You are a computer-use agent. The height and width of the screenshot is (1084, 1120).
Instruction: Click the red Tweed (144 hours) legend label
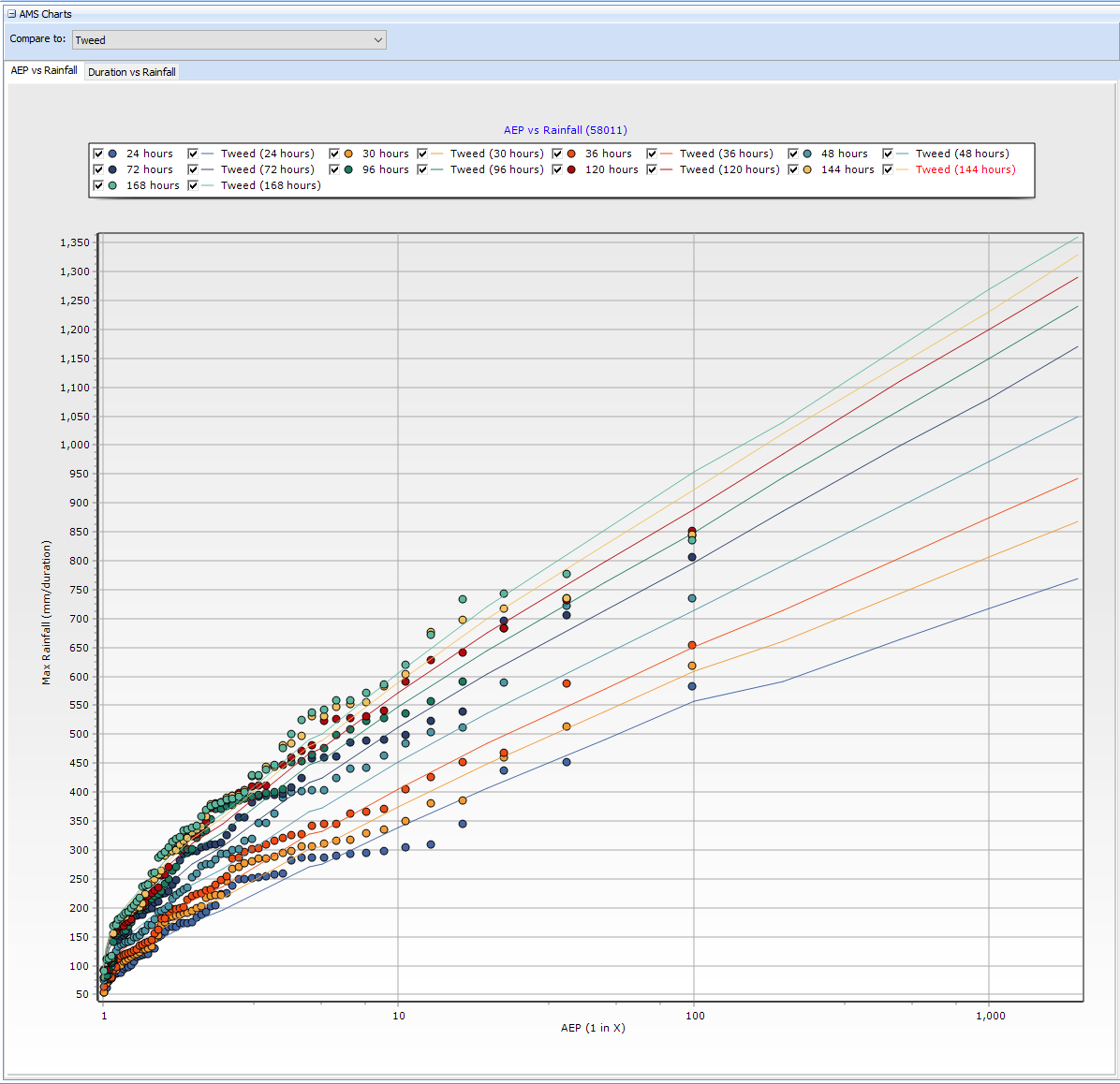click(x=965, y=169)
